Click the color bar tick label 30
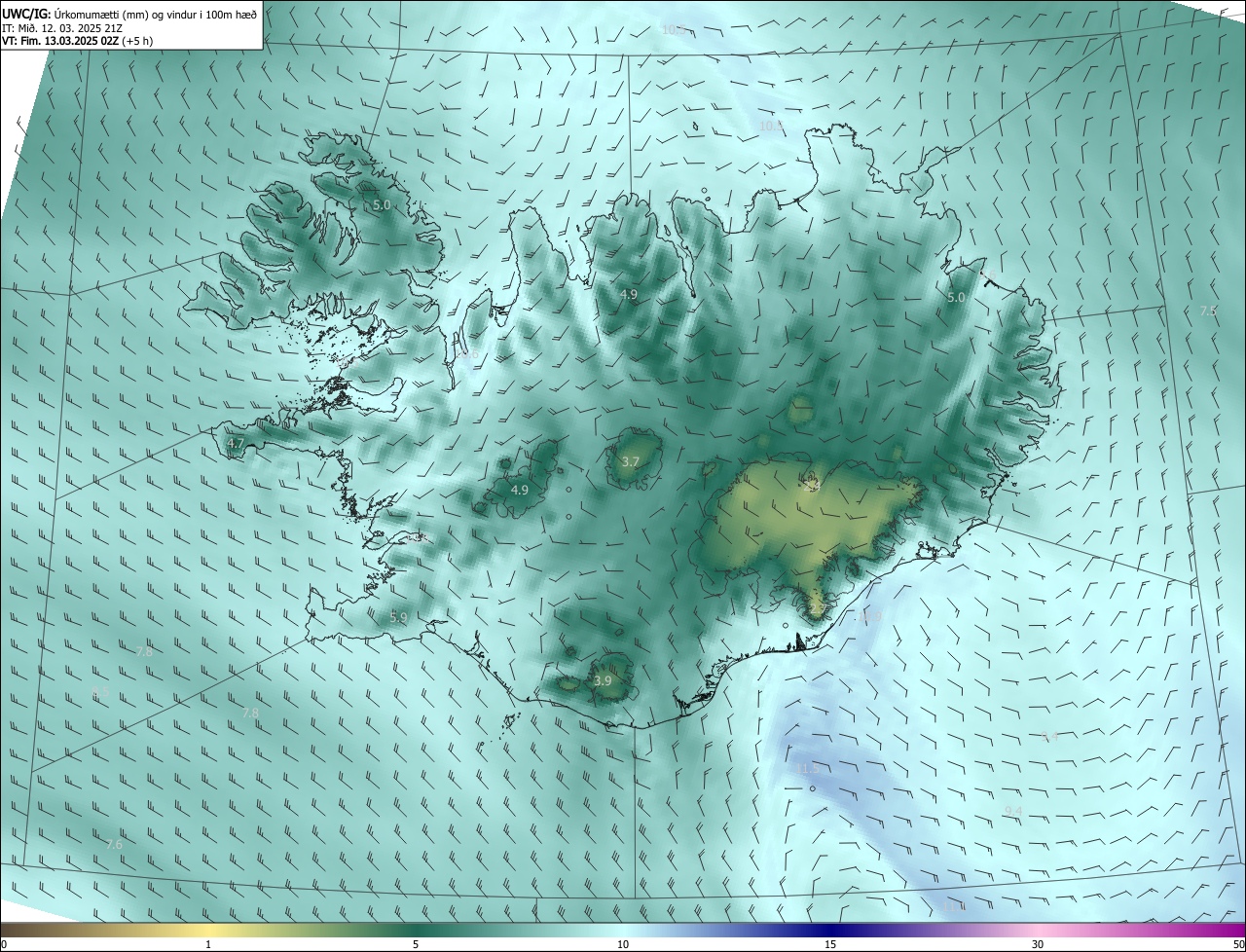Image resolution: width=1246 pixels, height=952 pixels. (1038, 944)
